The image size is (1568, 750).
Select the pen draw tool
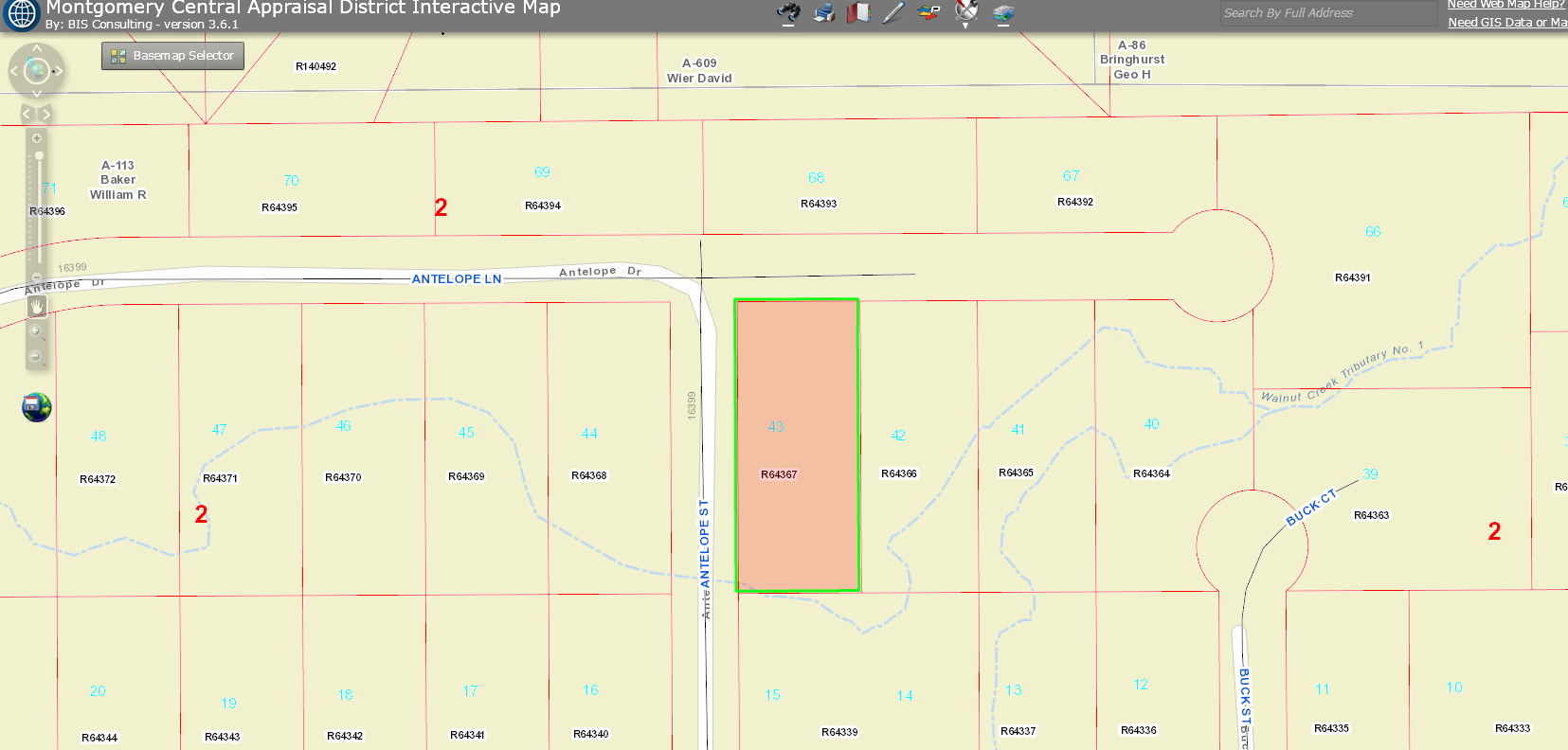[893, 12]
